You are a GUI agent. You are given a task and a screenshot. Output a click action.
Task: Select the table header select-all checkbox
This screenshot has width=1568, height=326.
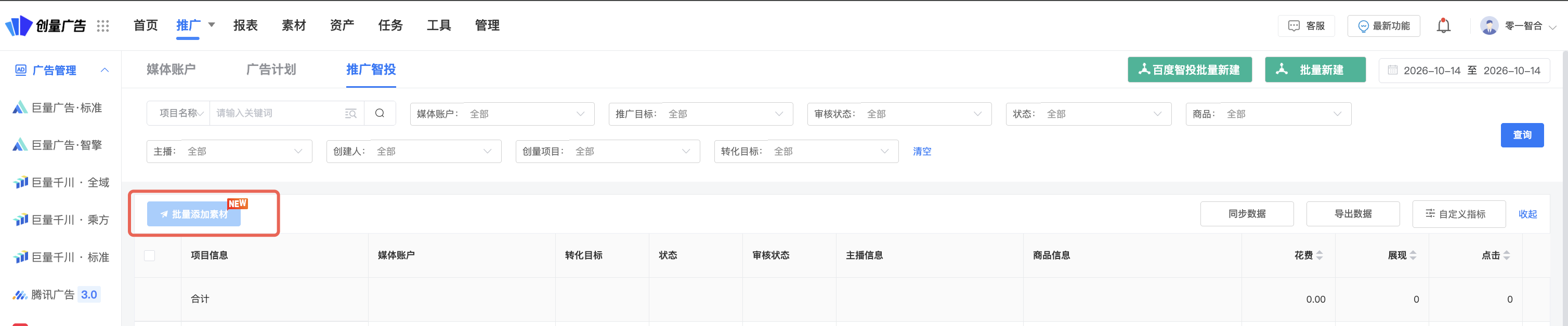coord(149,255)
